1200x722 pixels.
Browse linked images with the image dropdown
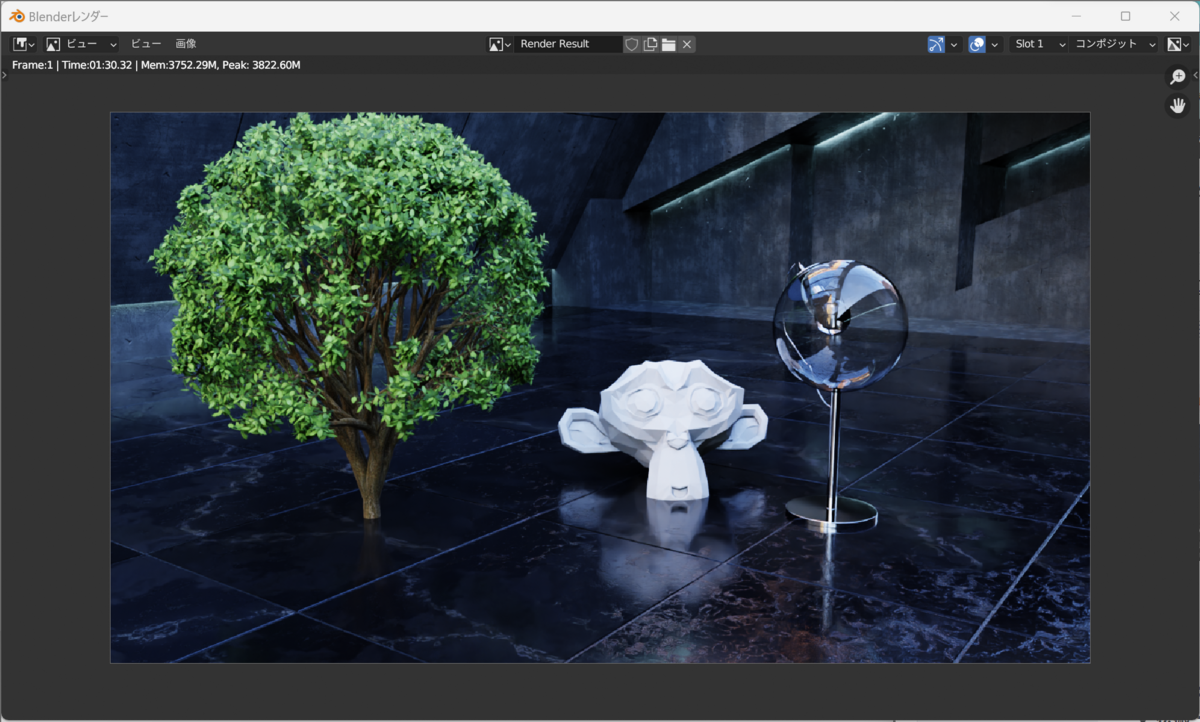(x=500, y=44)
